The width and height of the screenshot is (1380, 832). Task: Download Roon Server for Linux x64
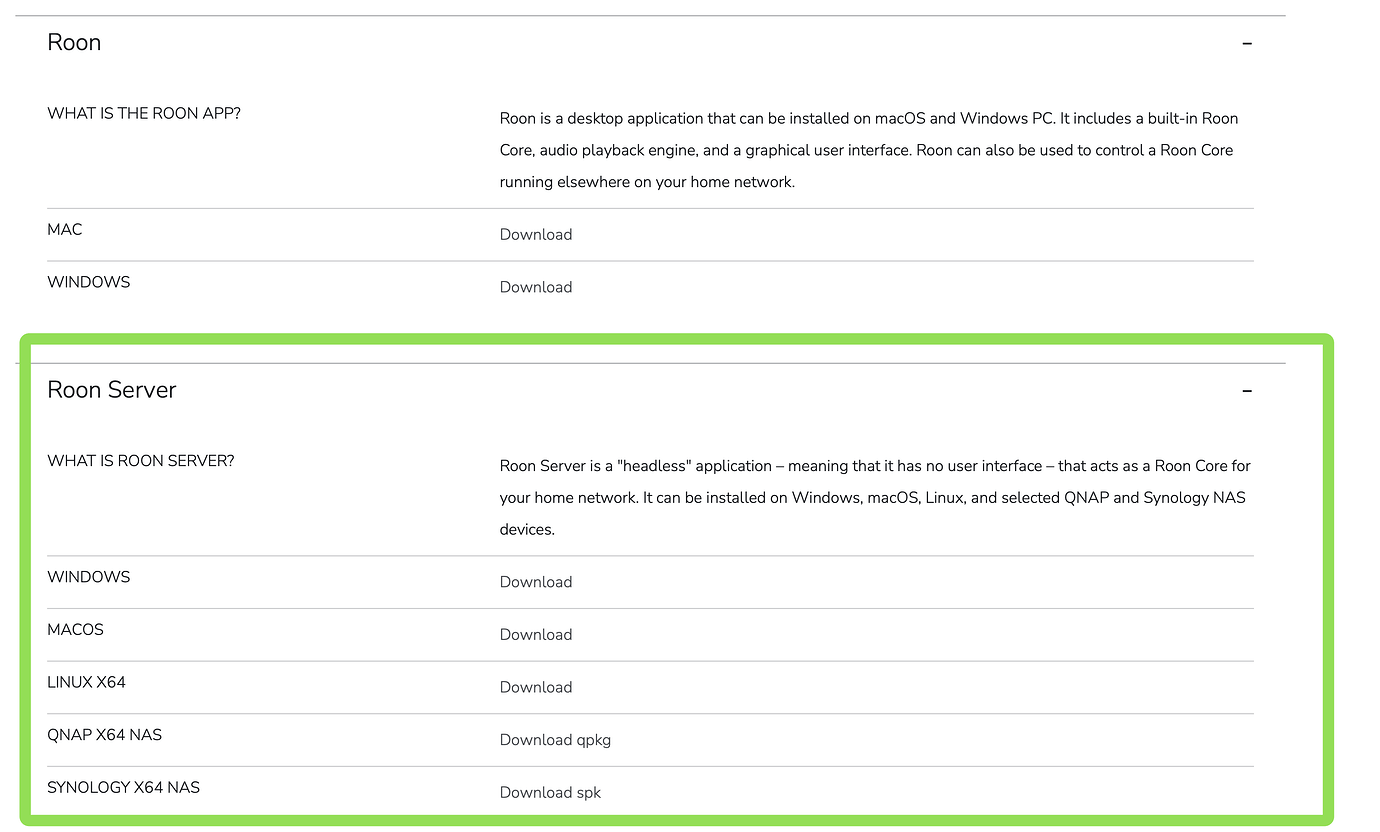point(535,687)
